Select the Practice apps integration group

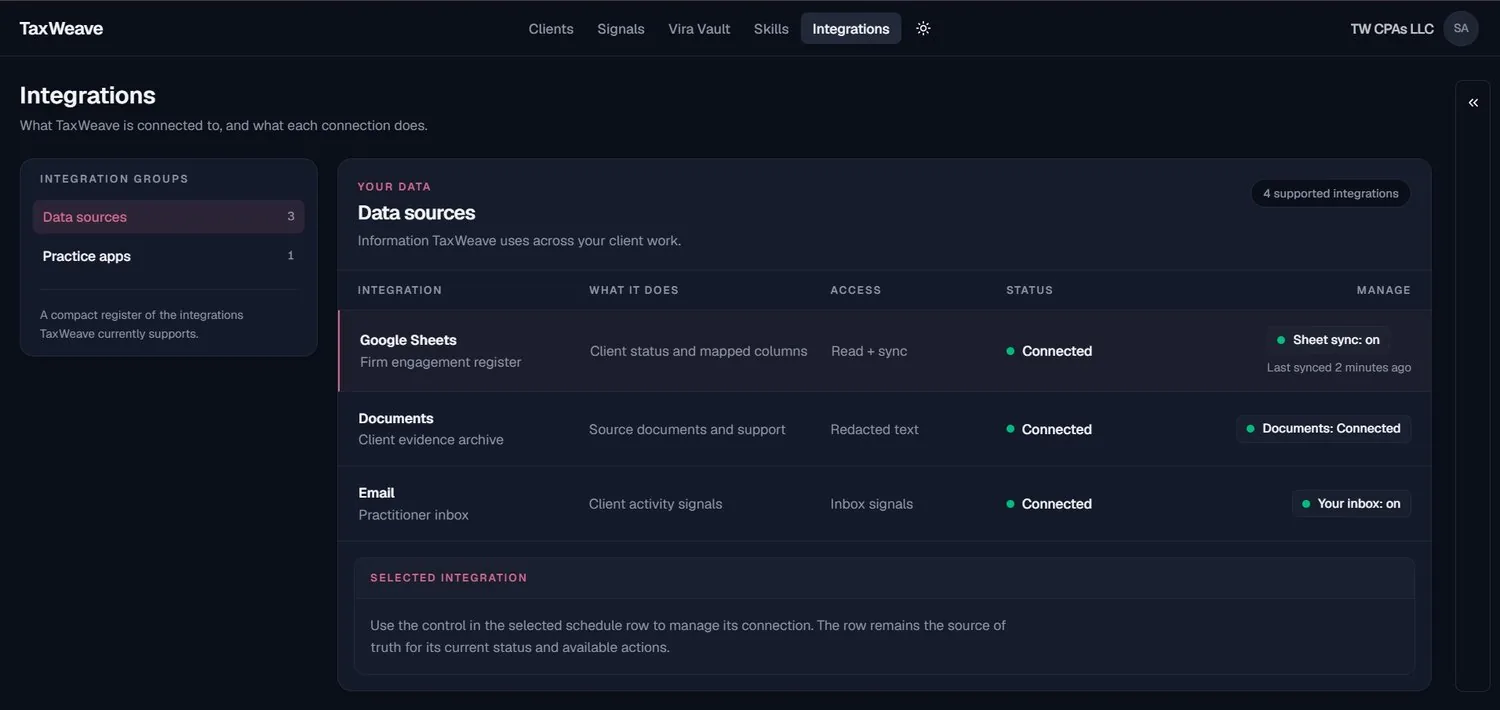168,256
